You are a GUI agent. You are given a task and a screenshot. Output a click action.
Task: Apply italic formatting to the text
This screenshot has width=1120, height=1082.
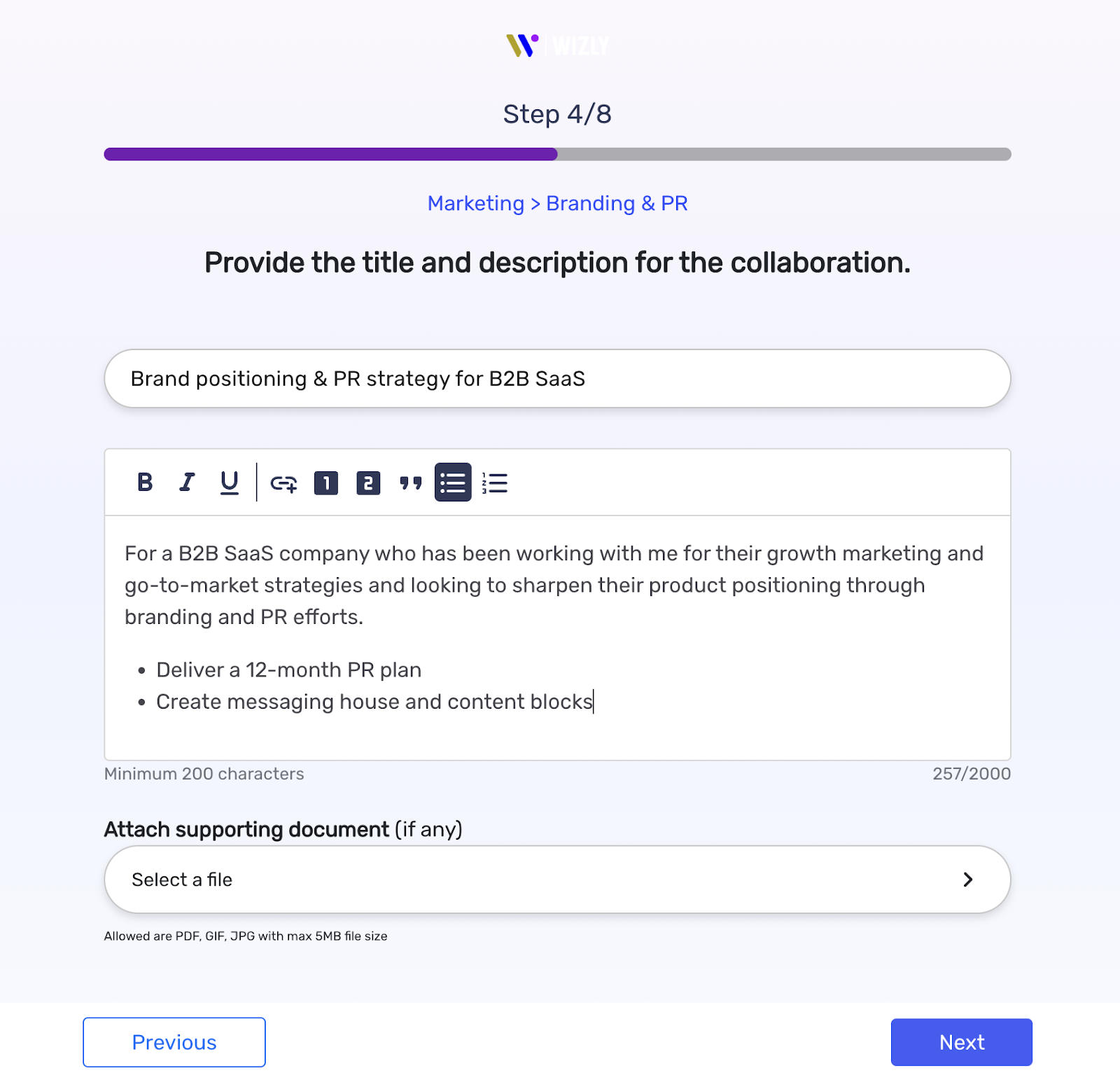[187, 483]
